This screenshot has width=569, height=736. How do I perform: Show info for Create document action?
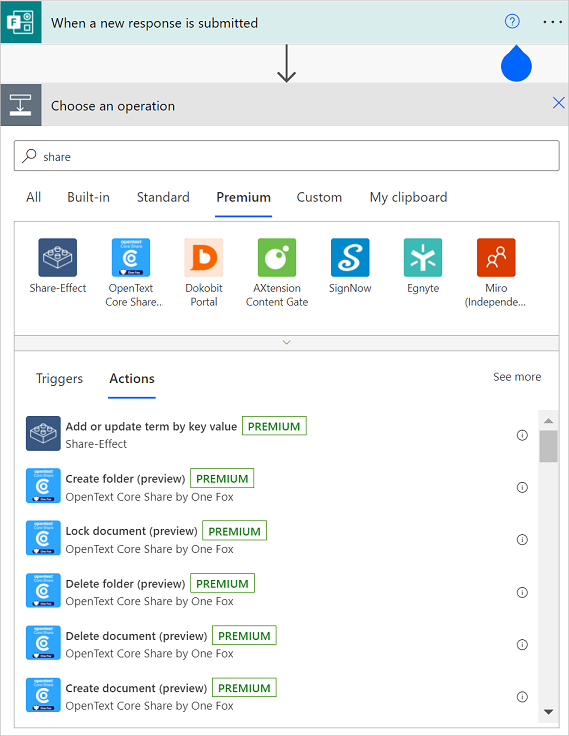[522, 697]
